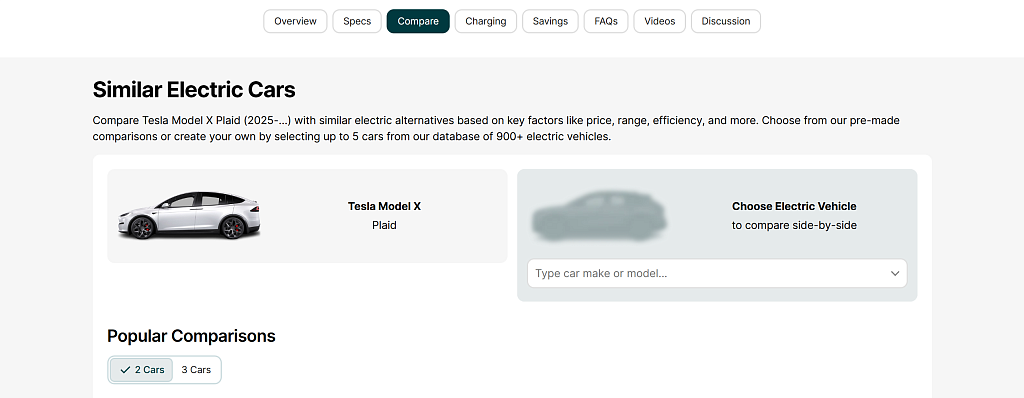Select the 2 Cars comparison option

click(x=142, y=369)
